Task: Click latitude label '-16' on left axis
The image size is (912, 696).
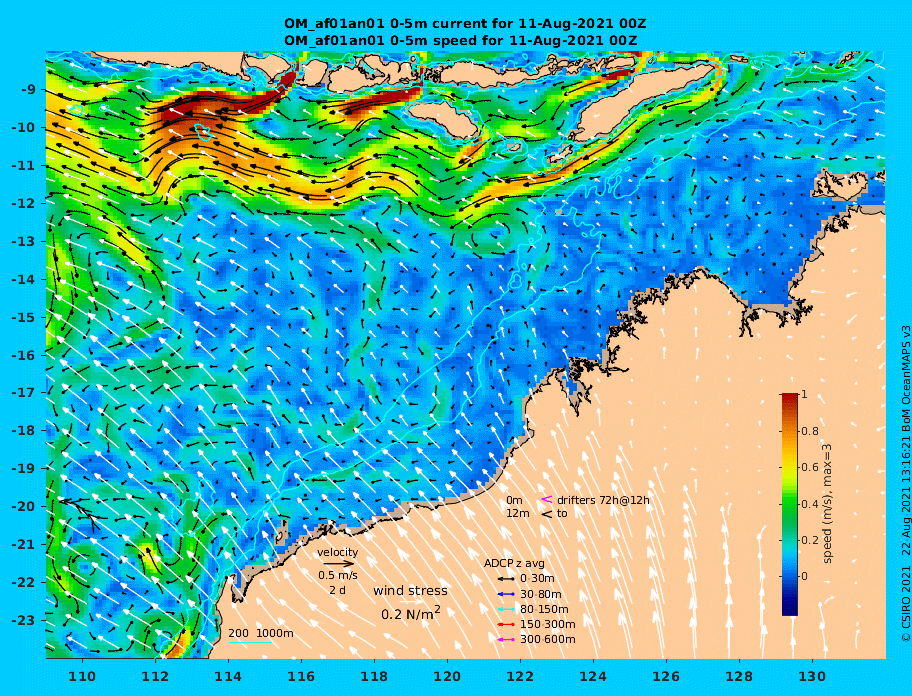Action: click(24, 355)
